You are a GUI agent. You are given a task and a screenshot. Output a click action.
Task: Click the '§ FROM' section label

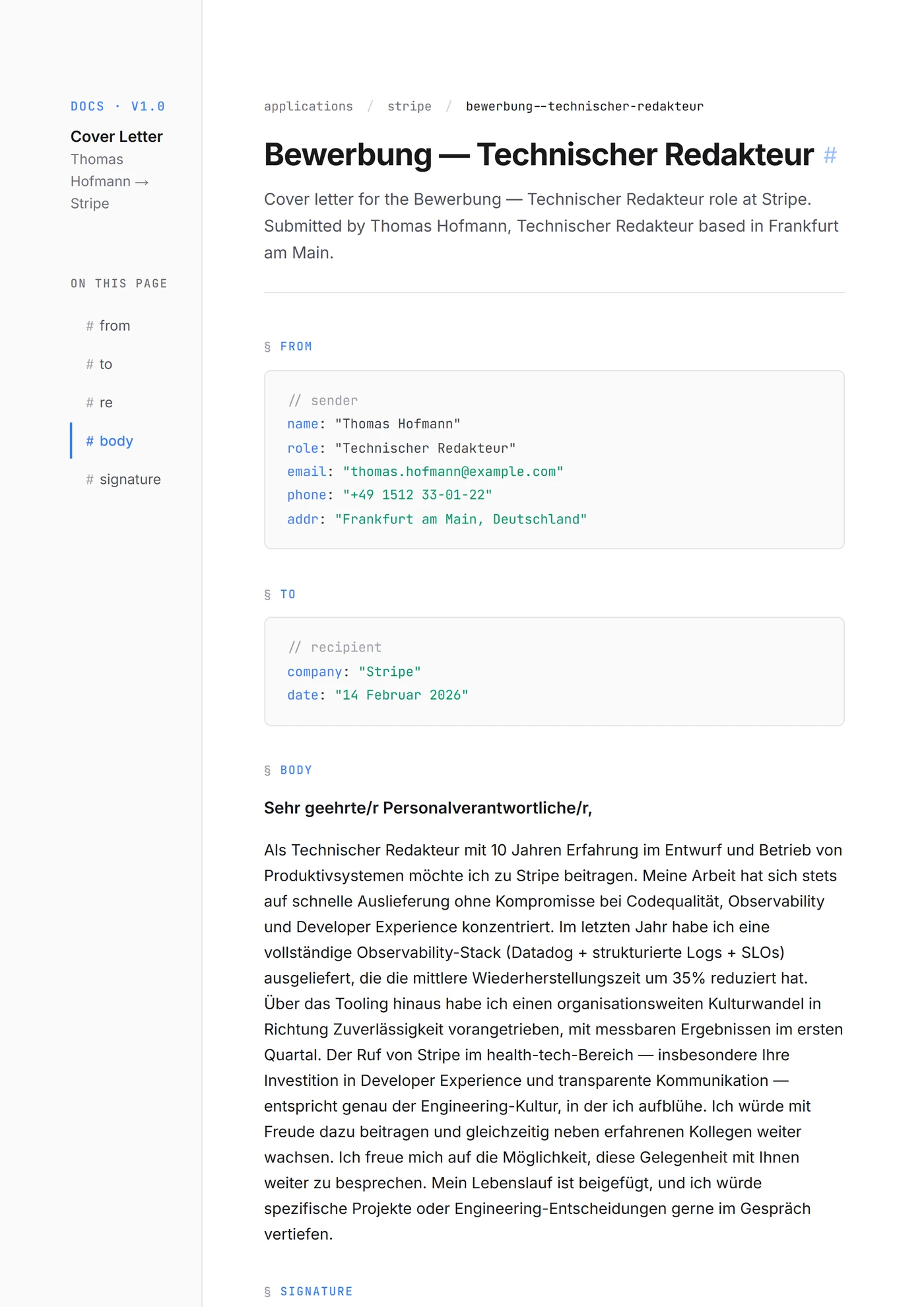coord(288,347)
